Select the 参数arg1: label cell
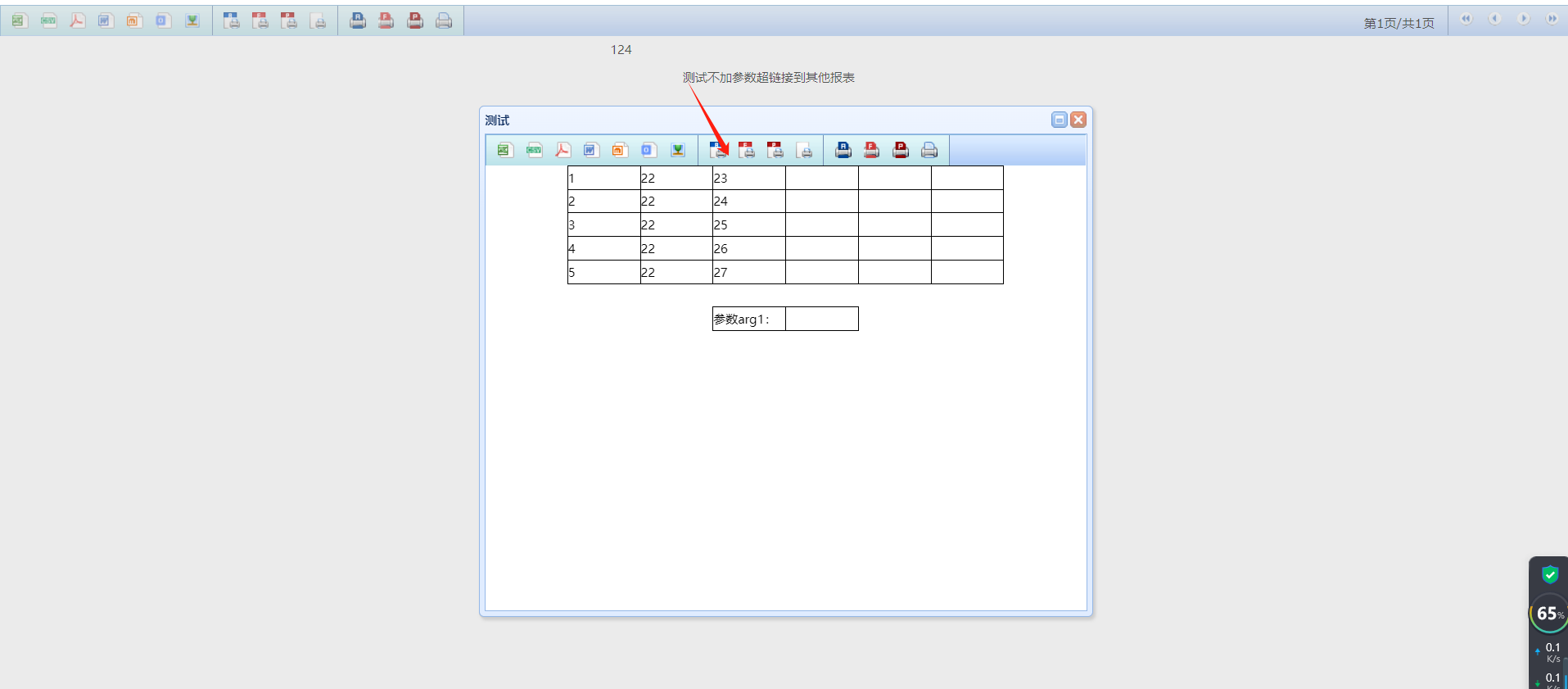This screenshot has height=689, width=1568. [x=749, y=319]
